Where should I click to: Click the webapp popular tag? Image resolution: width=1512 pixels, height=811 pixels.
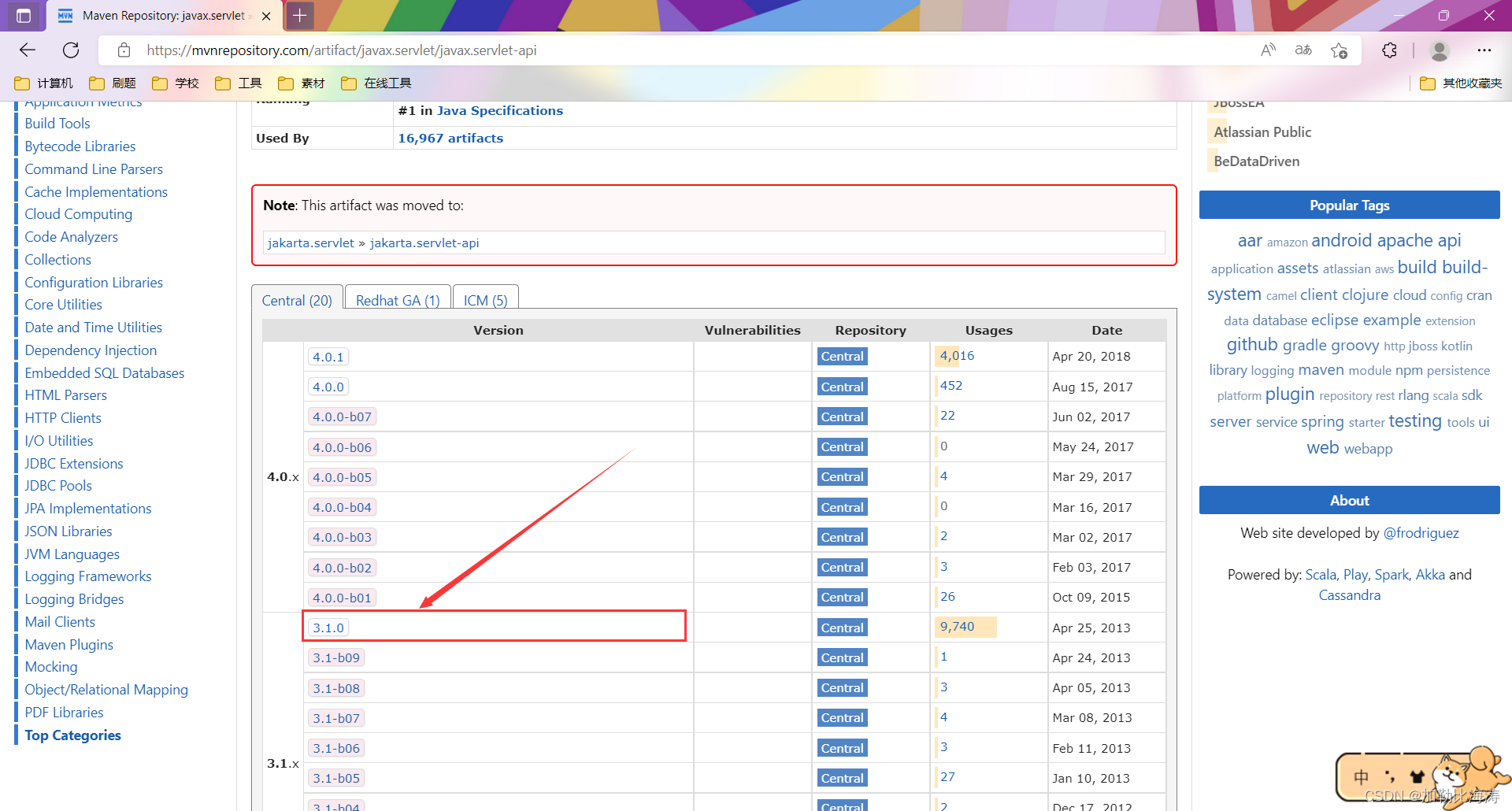point(1368,449)
